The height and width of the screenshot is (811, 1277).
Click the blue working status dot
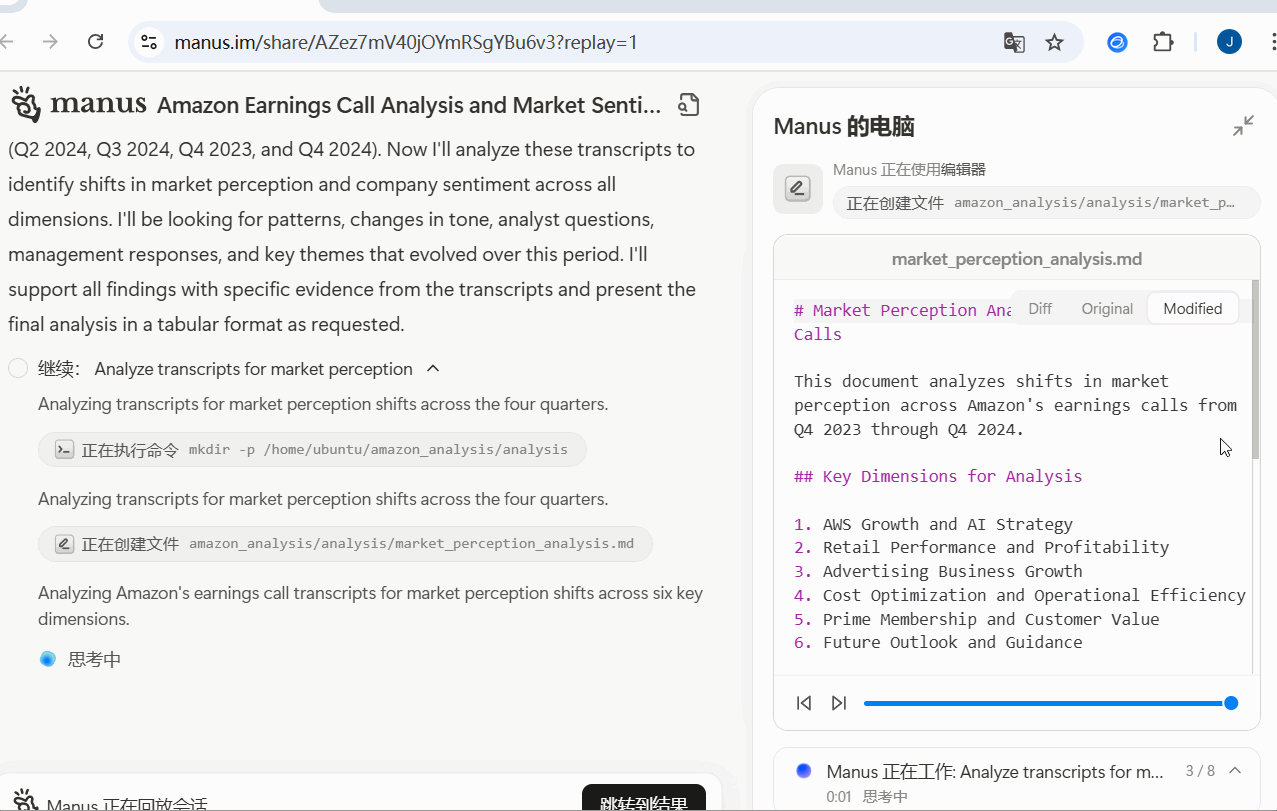click(803, 770)
